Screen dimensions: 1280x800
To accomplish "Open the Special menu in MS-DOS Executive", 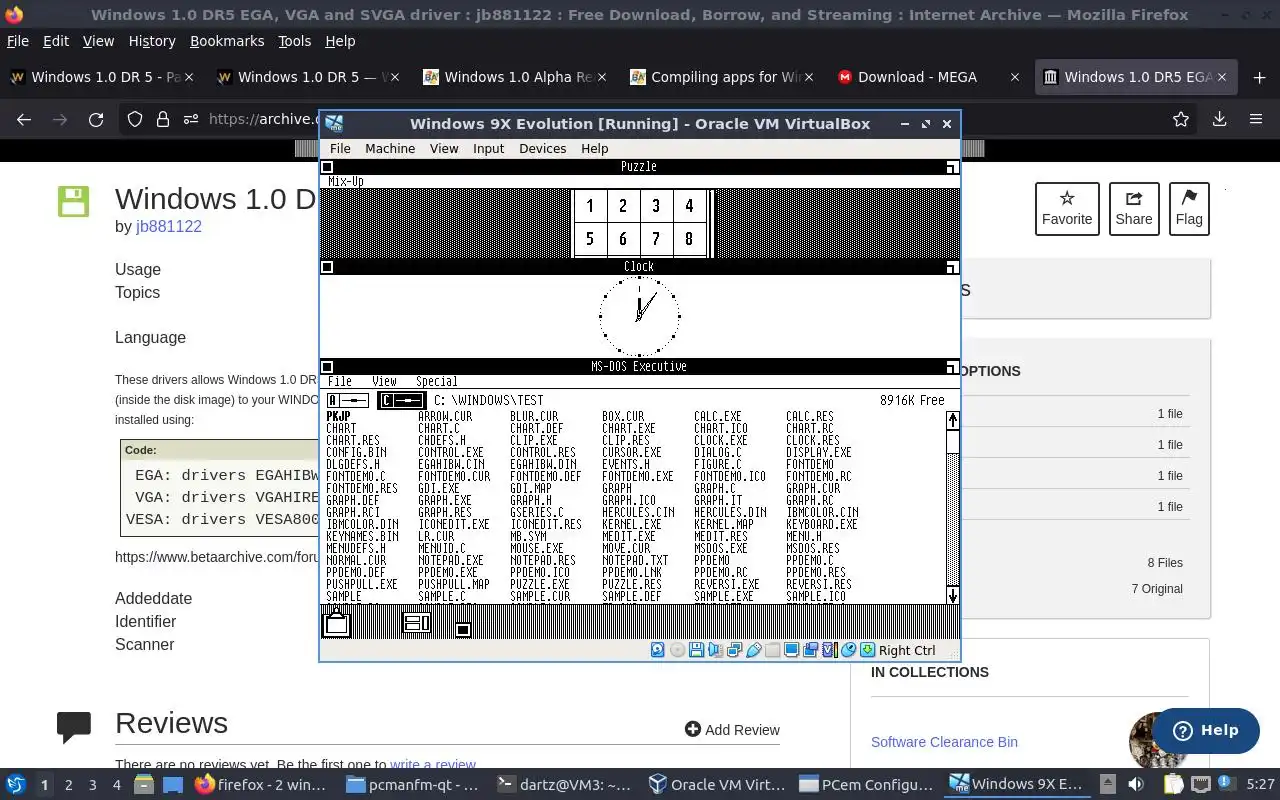I will point(436,381).
